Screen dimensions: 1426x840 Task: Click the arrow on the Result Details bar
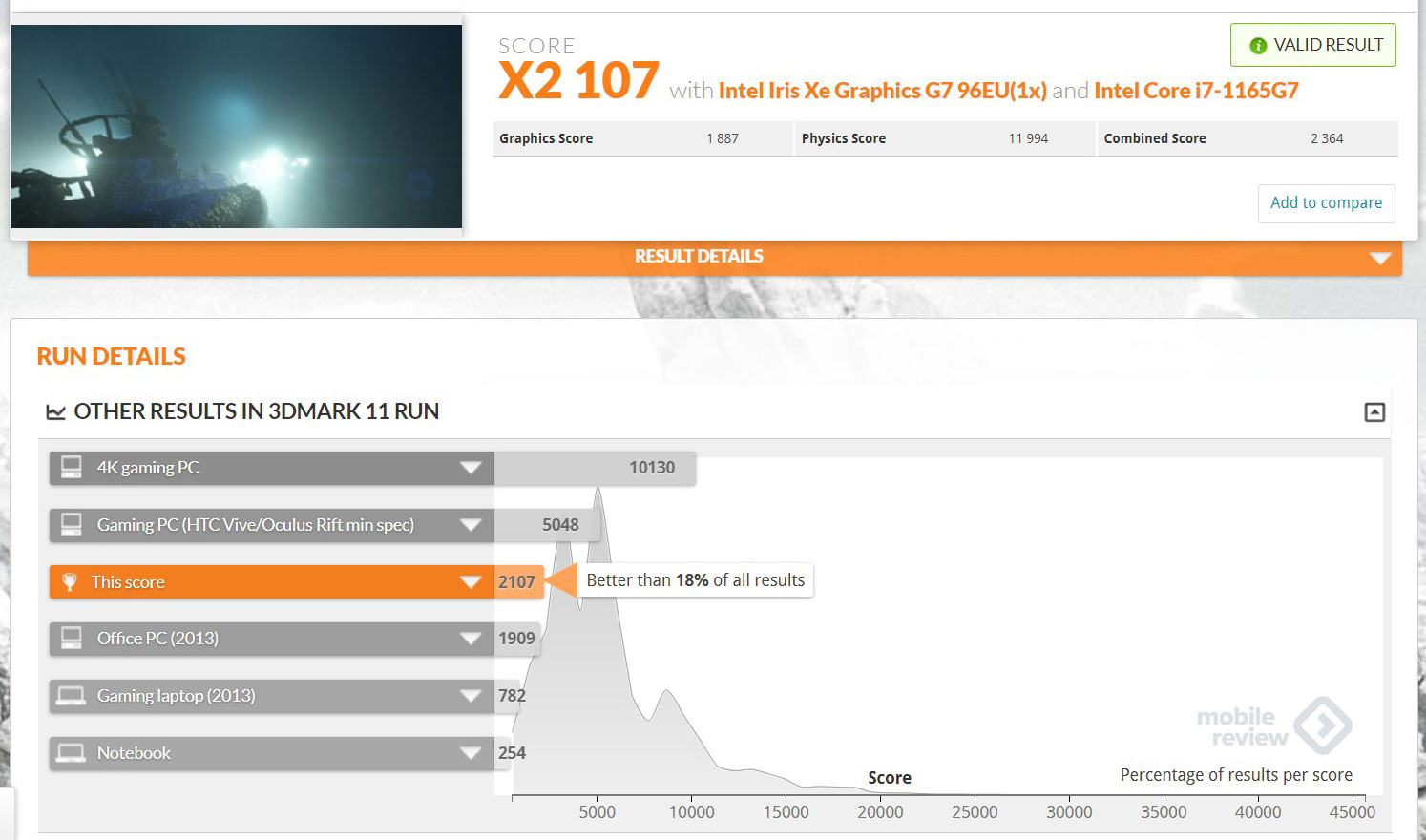[x=1380, y=258]
